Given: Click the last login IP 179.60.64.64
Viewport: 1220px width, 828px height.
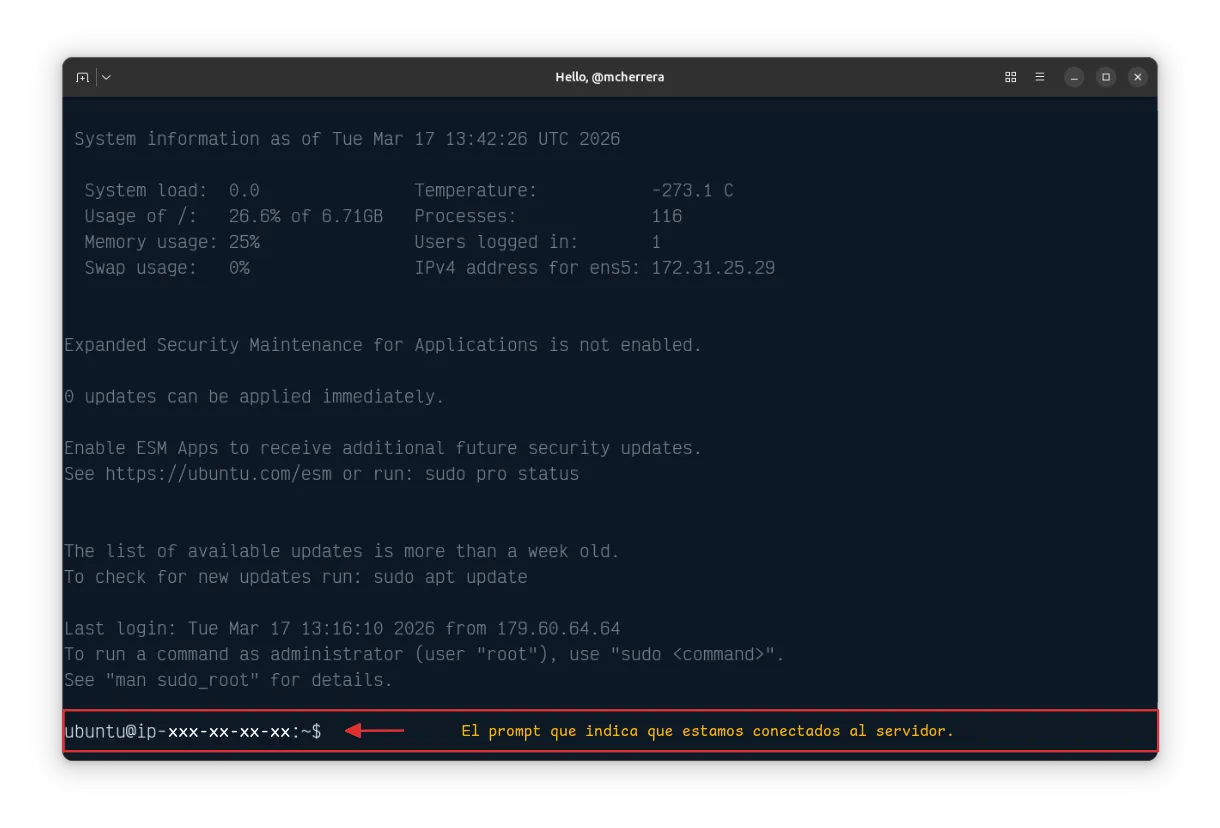Looking at the screenshot, I should click(558, 629).
